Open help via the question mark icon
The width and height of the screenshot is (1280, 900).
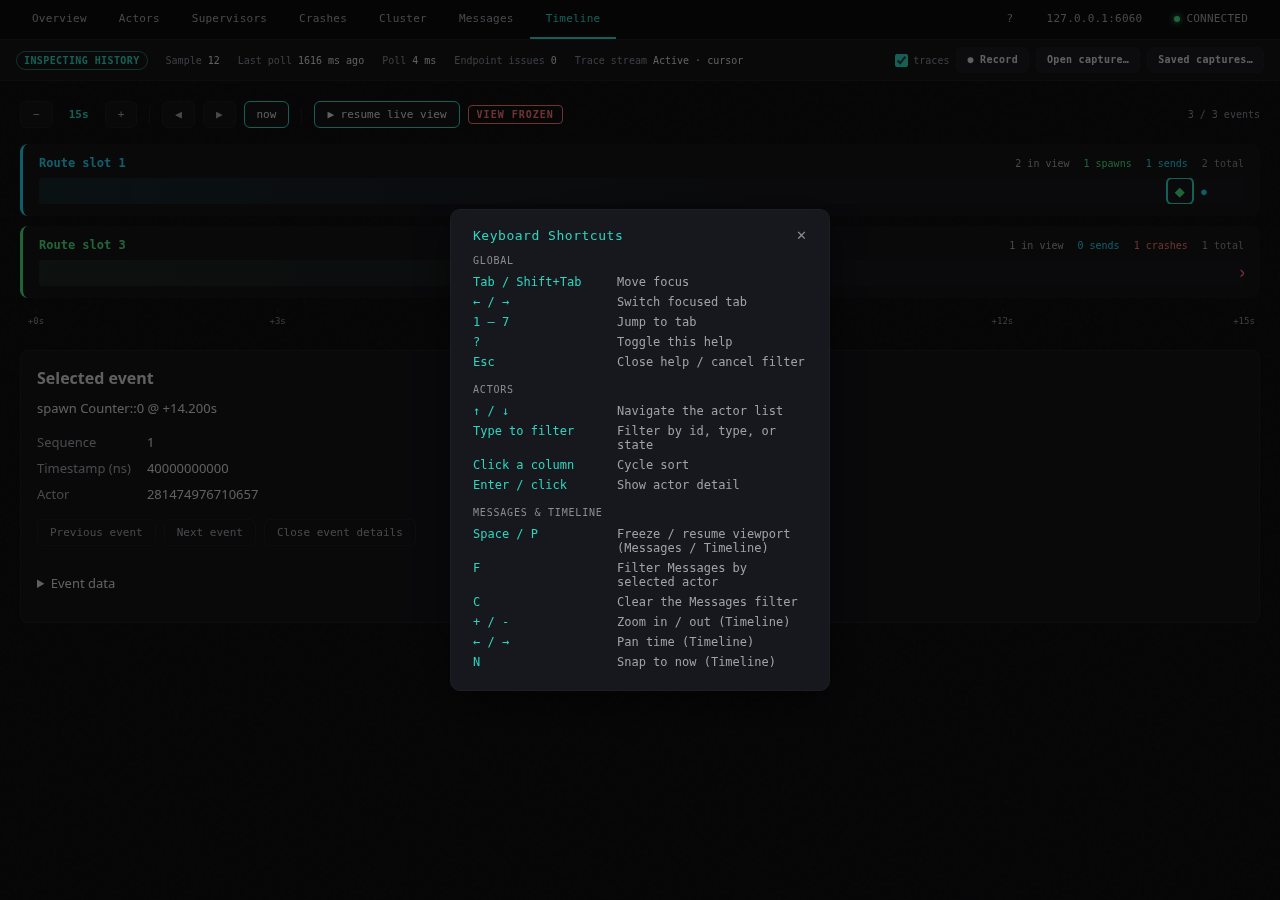coord(1009,18)
